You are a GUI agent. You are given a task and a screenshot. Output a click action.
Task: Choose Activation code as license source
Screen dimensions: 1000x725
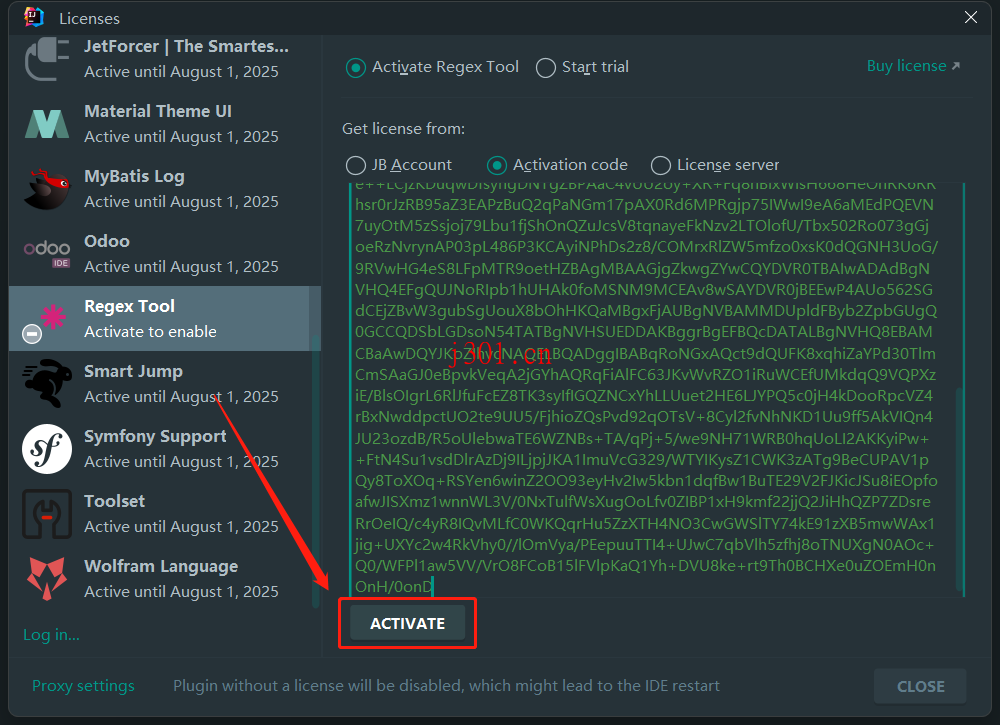pos(497,166)
